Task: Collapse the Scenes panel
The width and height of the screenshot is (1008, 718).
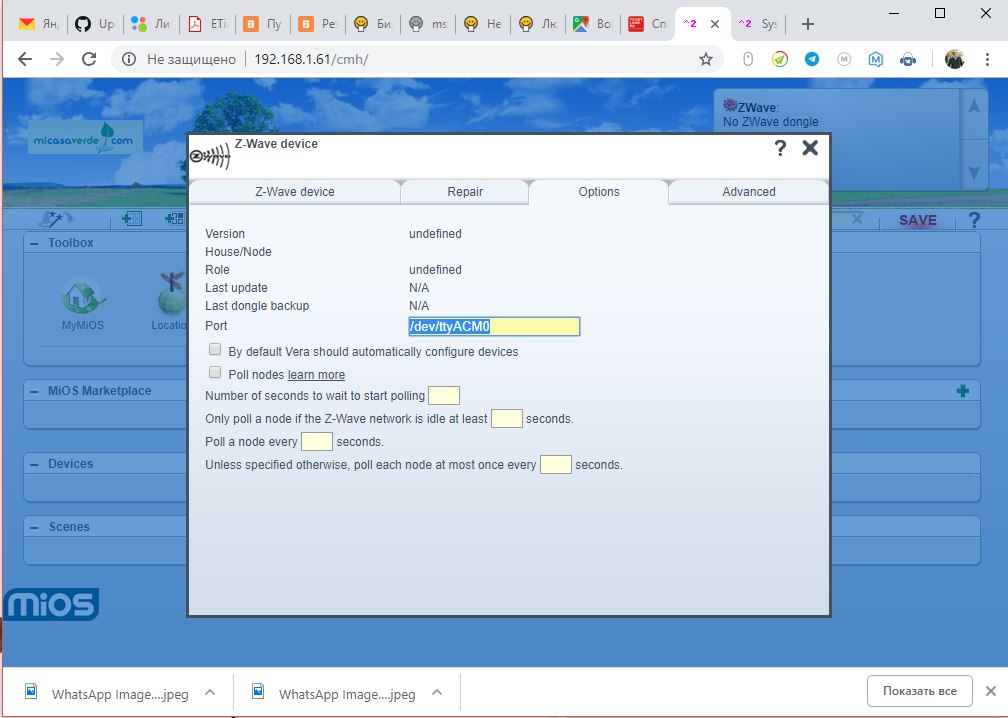Action: pyautogui.click(x=34, y=527)
